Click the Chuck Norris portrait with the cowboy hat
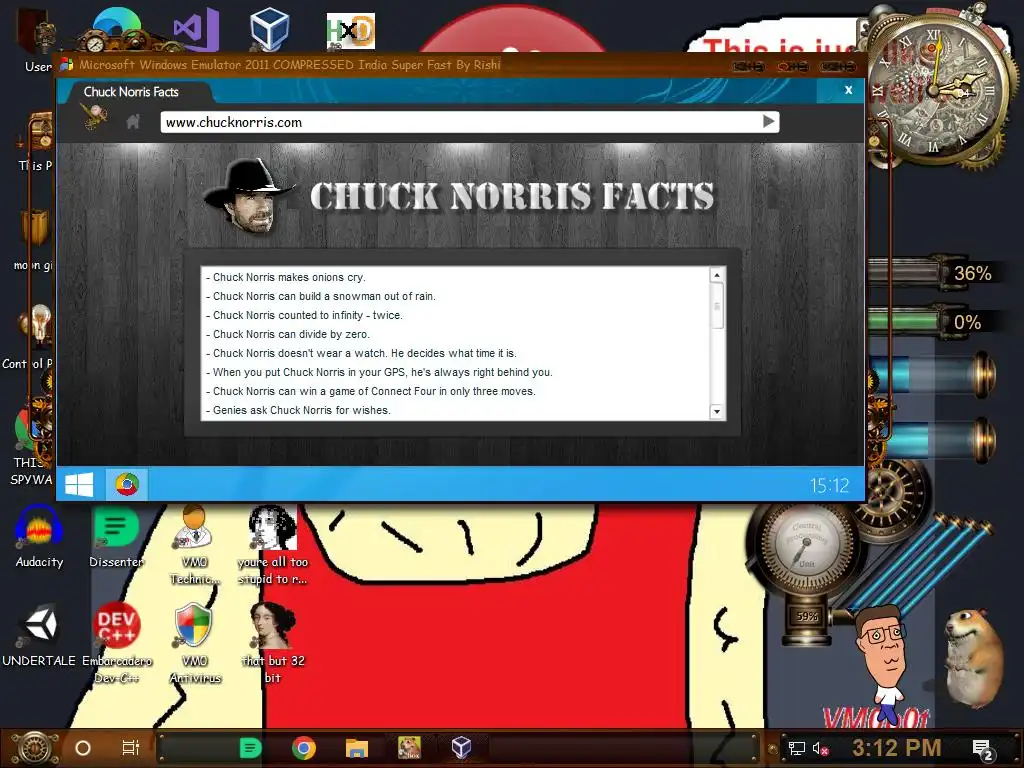The image size is (1024, 768). point(249,195)
